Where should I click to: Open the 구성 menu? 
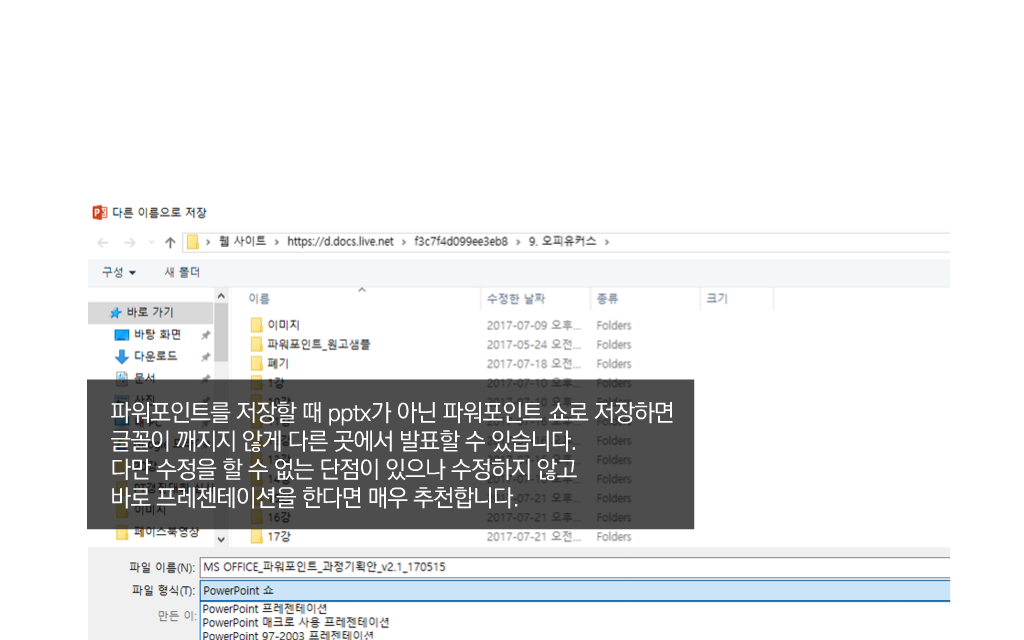(118, 272)
